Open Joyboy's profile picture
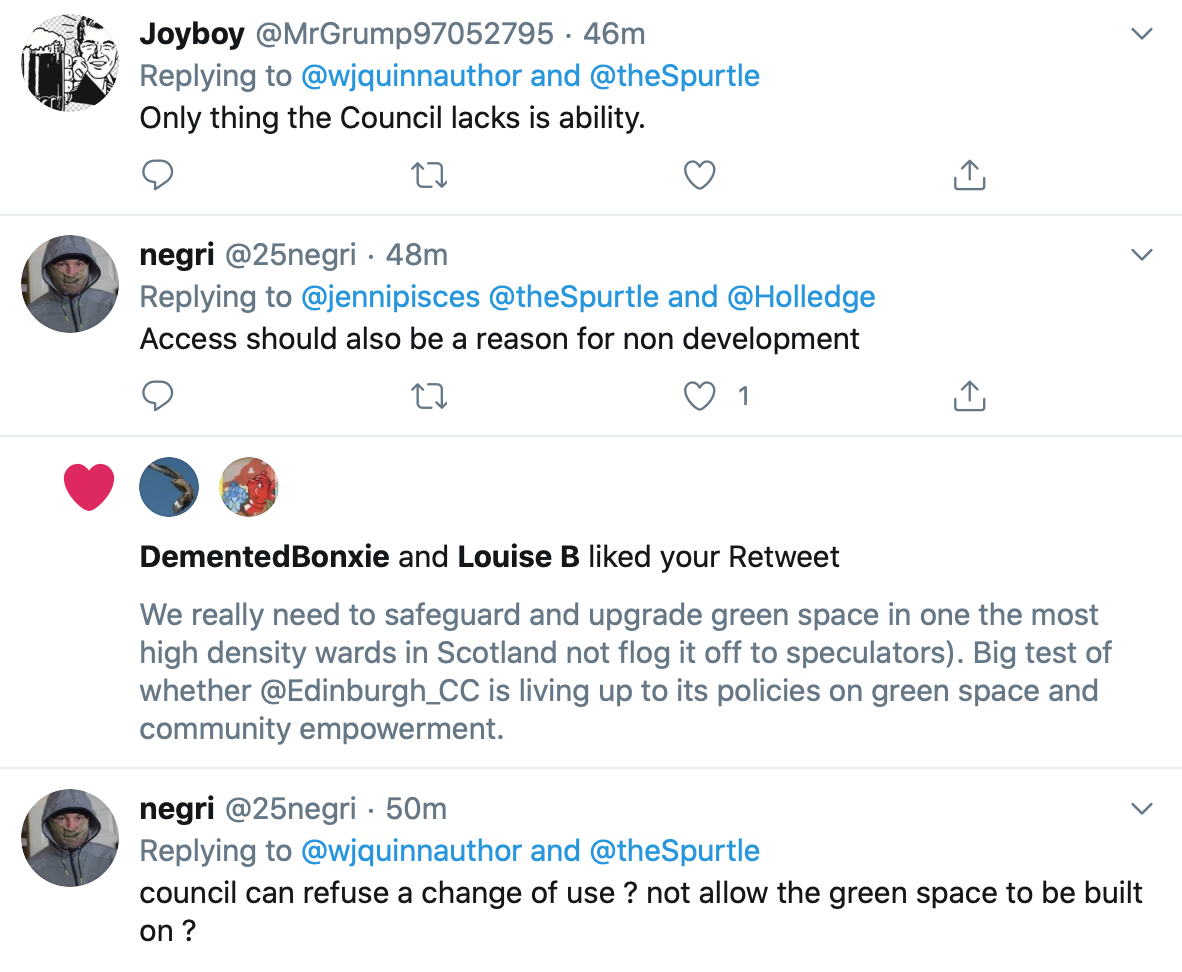 [70, 63]
